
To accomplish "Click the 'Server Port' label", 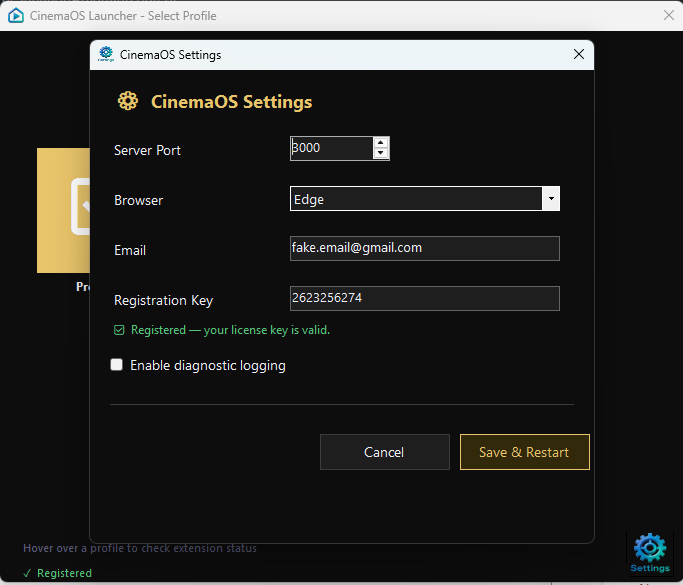I will coord(147,150).
